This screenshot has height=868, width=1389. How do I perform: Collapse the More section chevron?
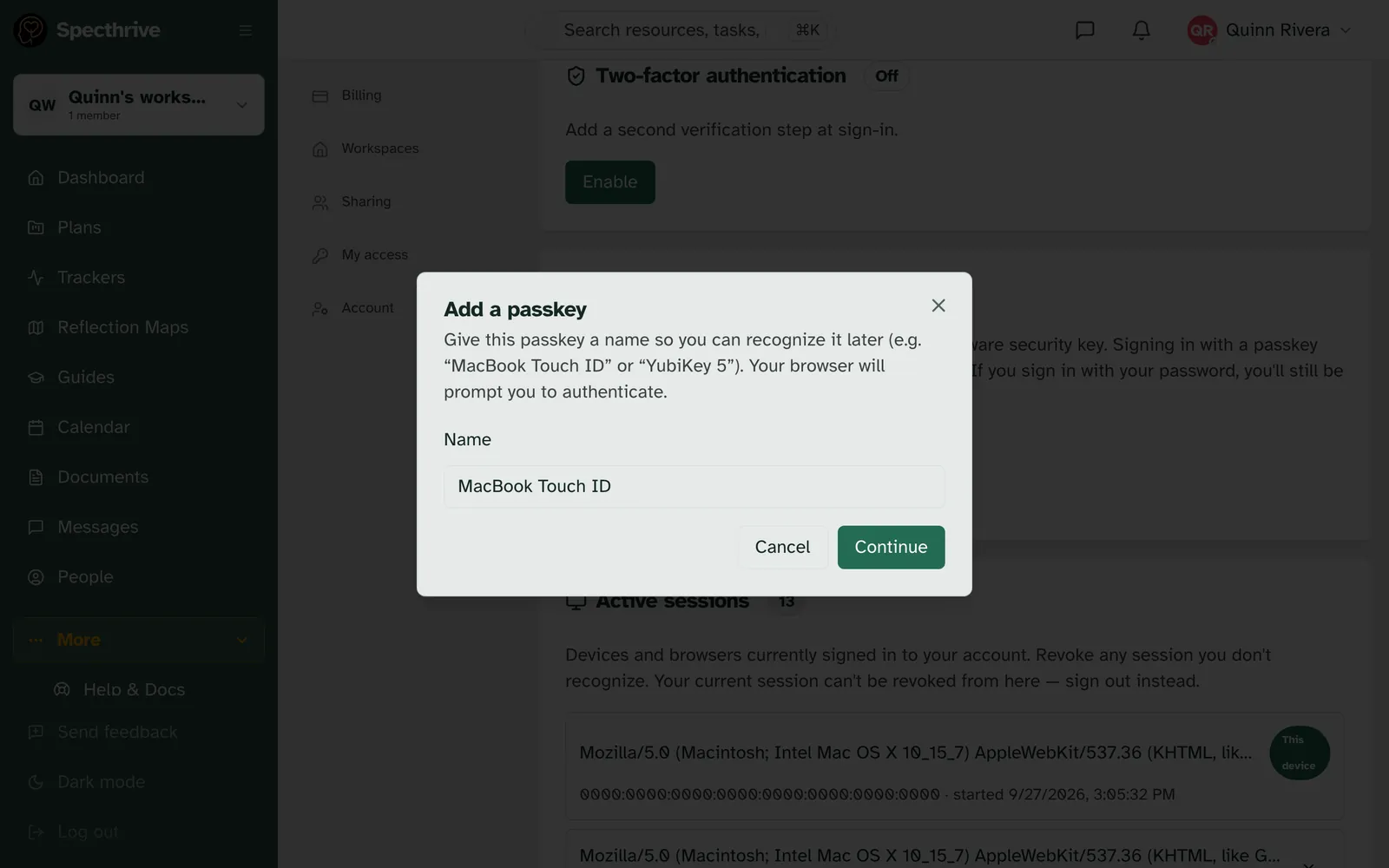point(242,640)
